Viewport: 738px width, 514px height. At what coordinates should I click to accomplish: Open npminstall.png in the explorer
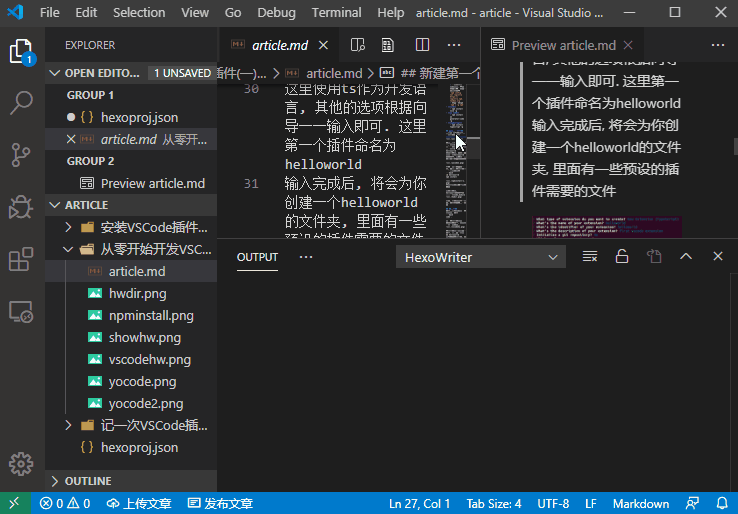click(x=131, y=315)
